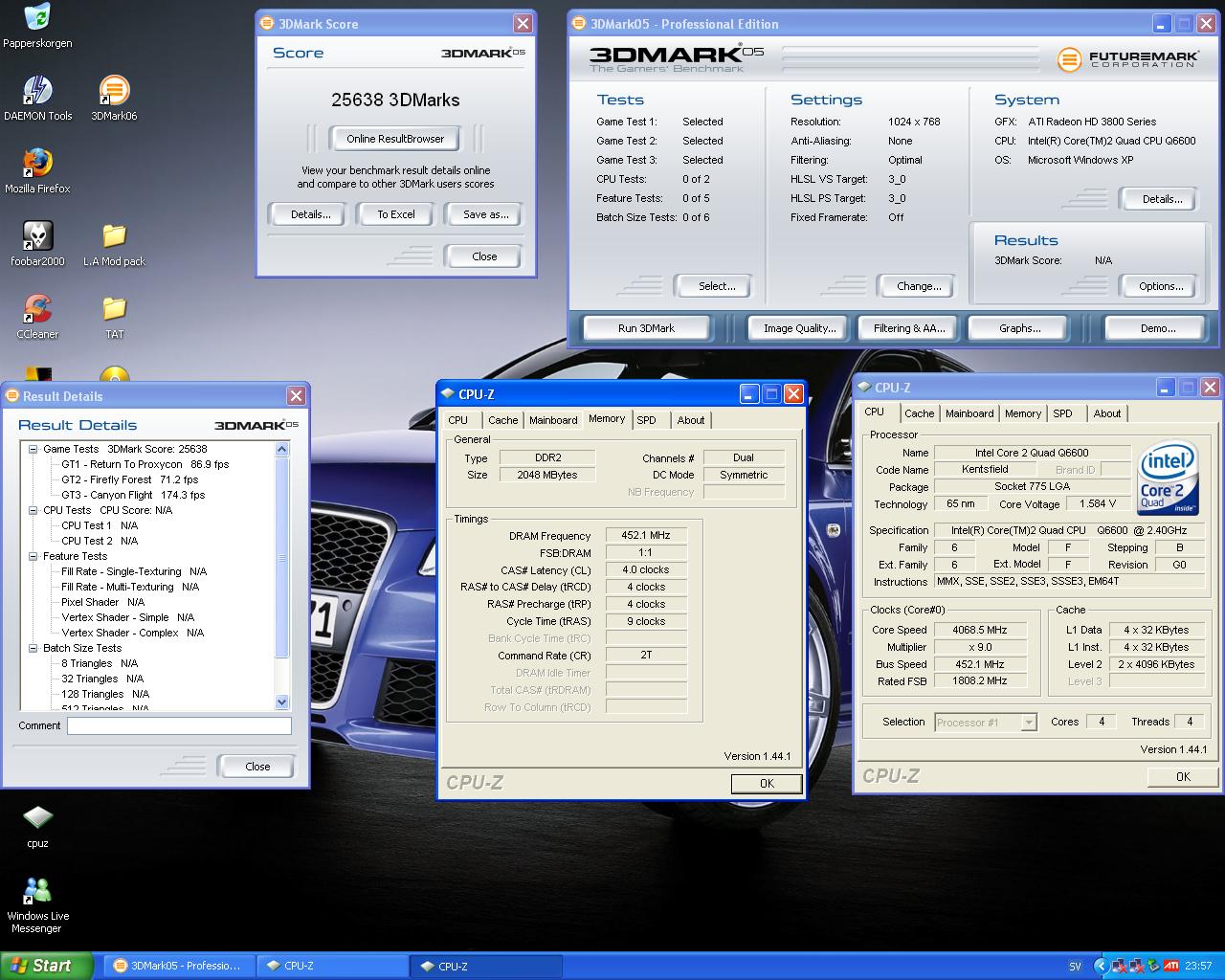Activate the first CPU-Z taskbar button
Screen dimensions: 1225x980
coord(332,966)
